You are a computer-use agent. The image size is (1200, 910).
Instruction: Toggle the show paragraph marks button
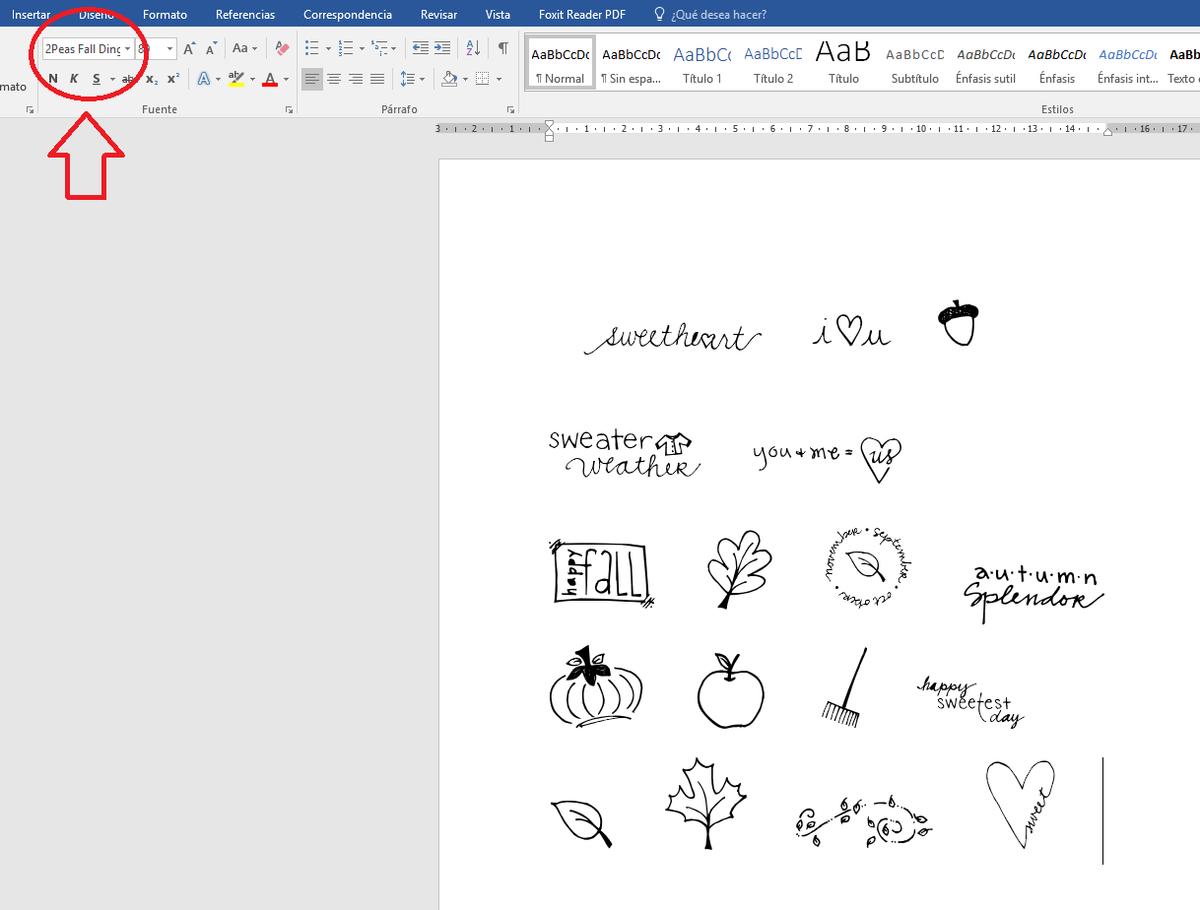coord(503,48)
